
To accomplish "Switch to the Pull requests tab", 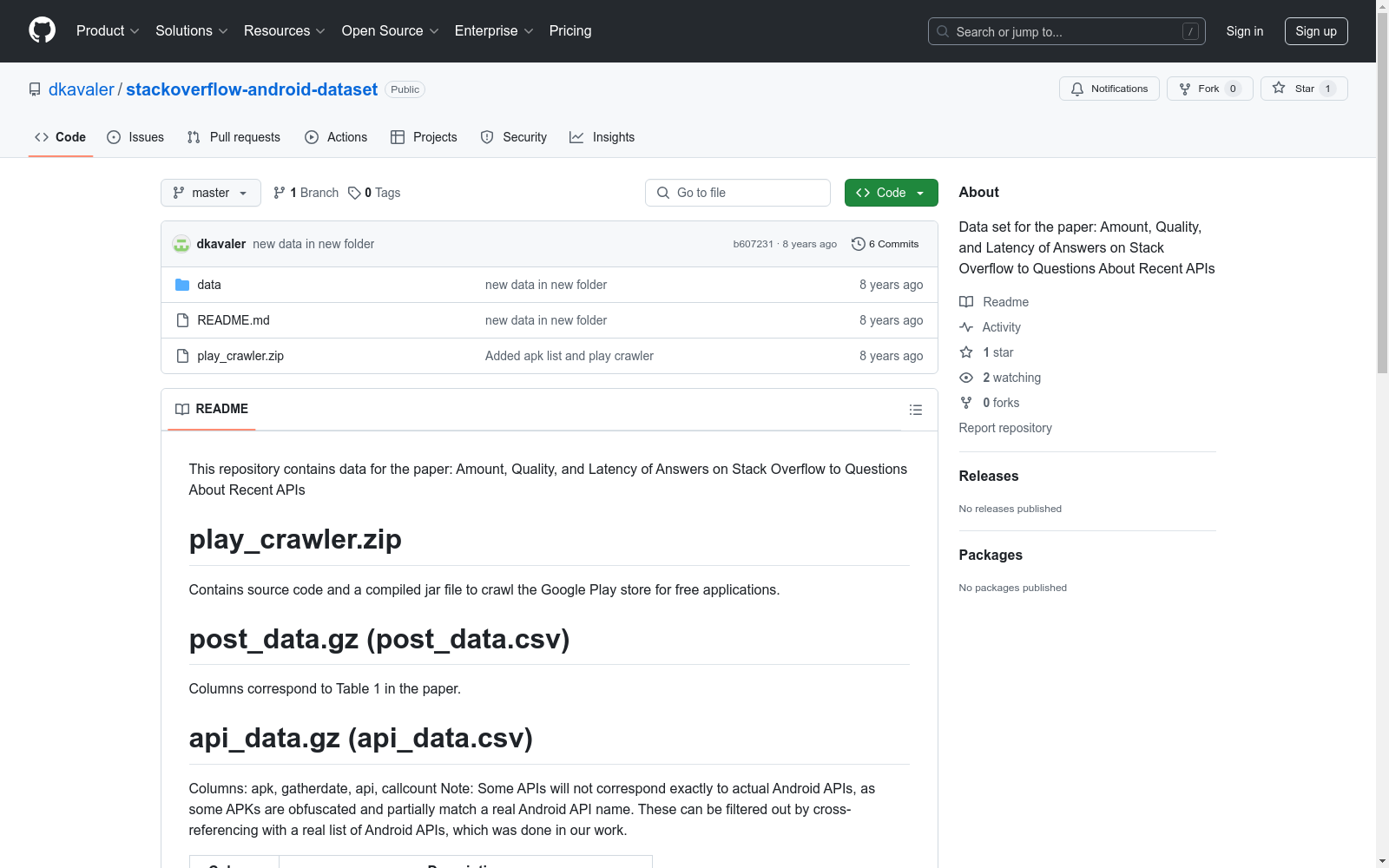I will click(x=234, y=137).
